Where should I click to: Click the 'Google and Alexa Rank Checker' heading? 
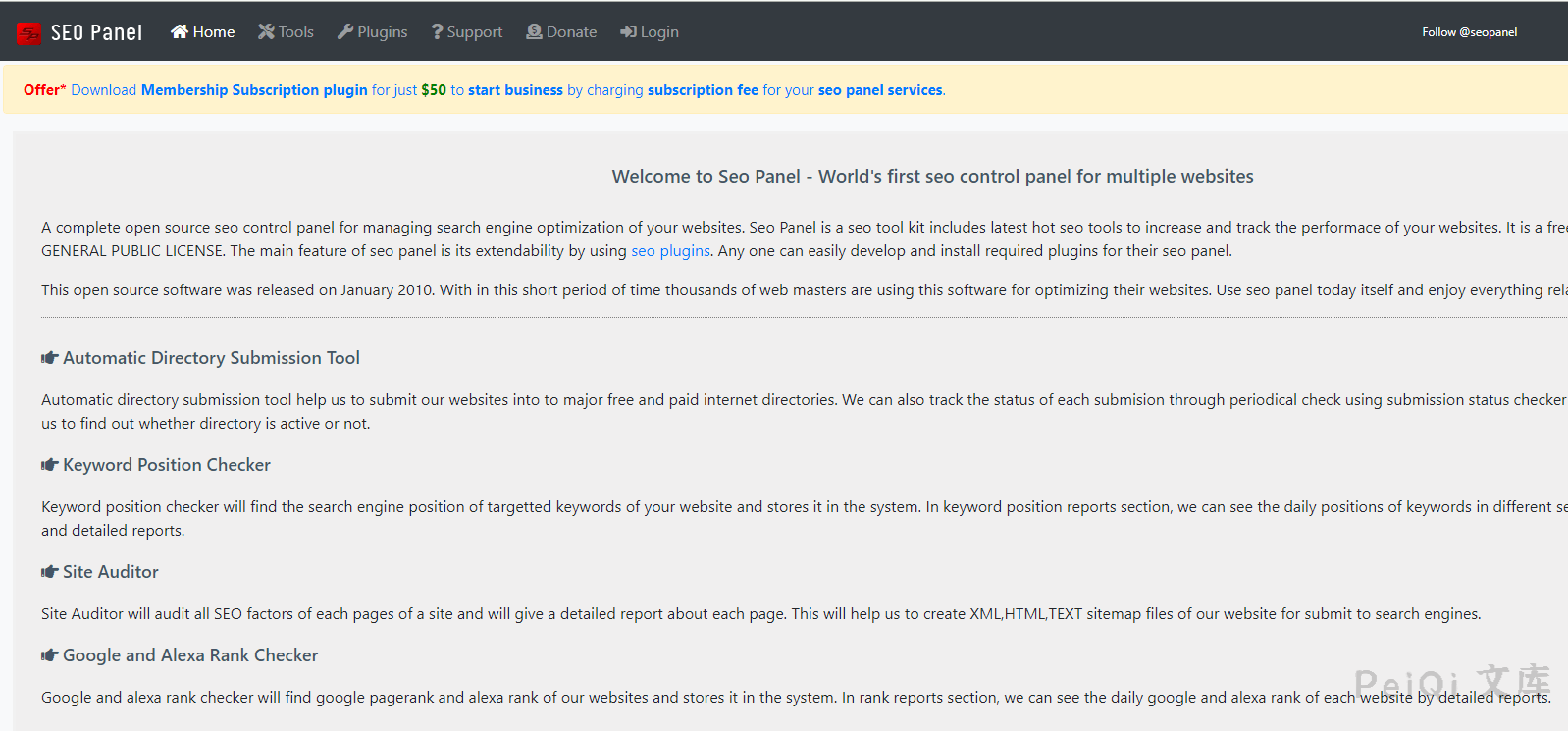(x=190, y=655)
